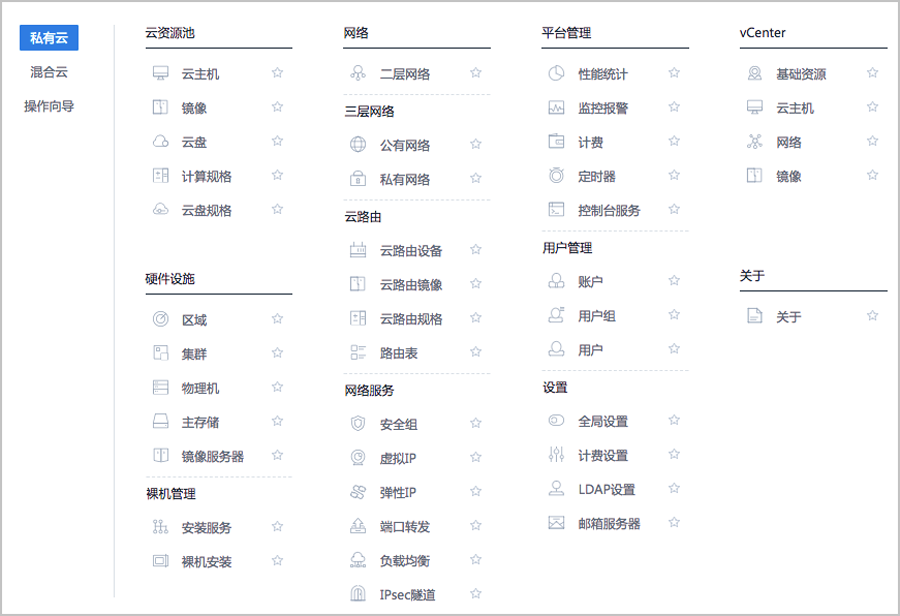Open the 邮箱服务器 settings link
This screenshot has width=900, height=616.
(x=609, y=524)
